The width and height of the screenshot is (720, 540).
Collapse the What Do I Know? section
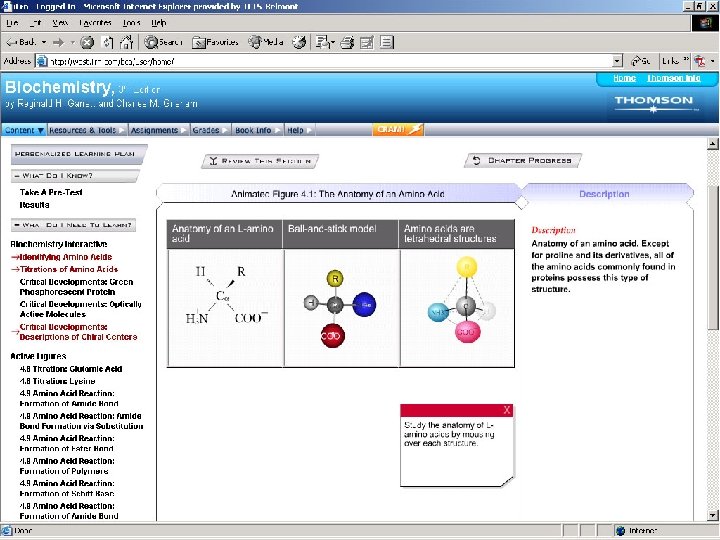click(76, 175)
